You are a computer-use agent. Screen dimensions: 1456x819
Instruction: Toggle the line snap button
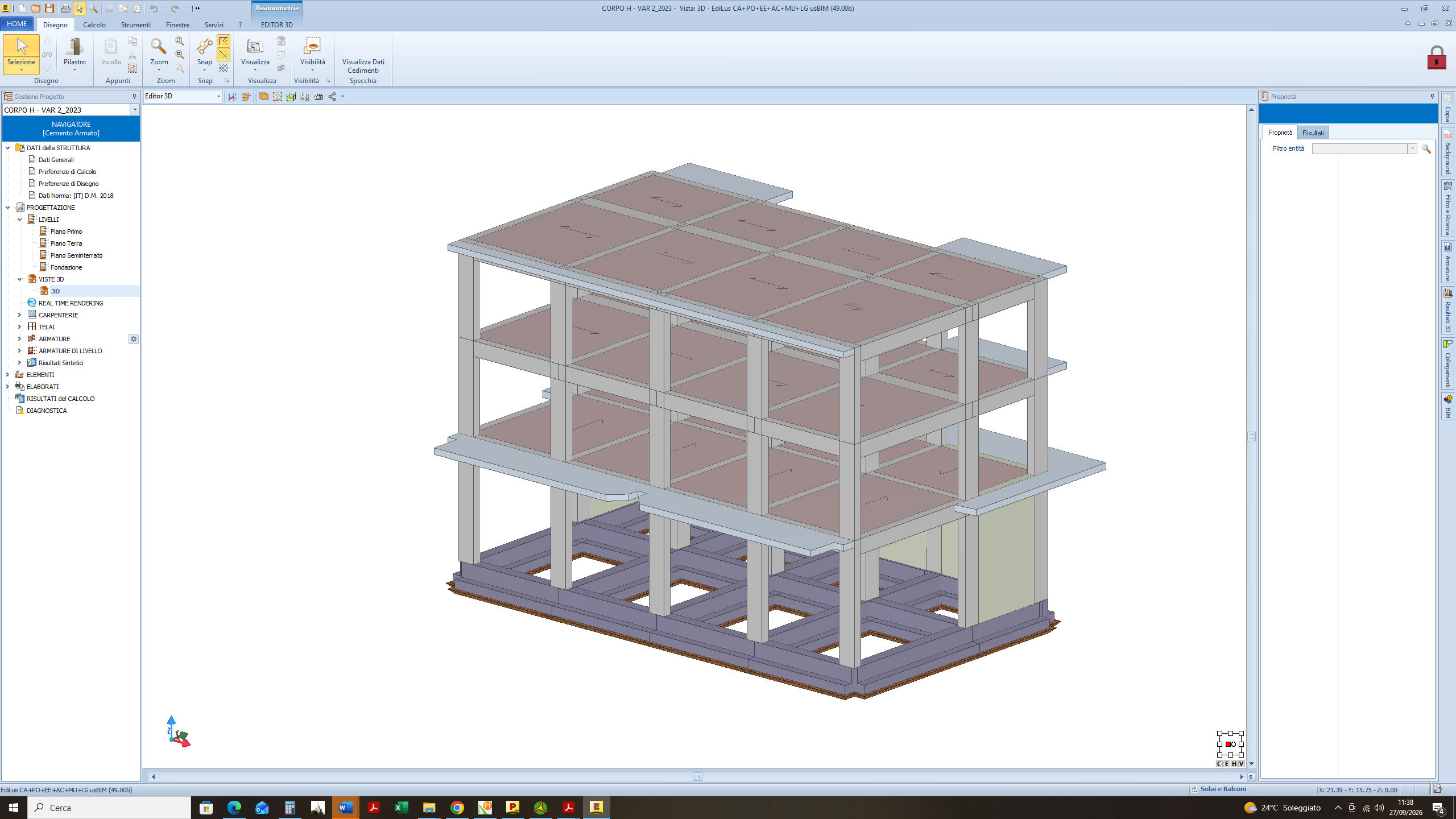point(224,55)
